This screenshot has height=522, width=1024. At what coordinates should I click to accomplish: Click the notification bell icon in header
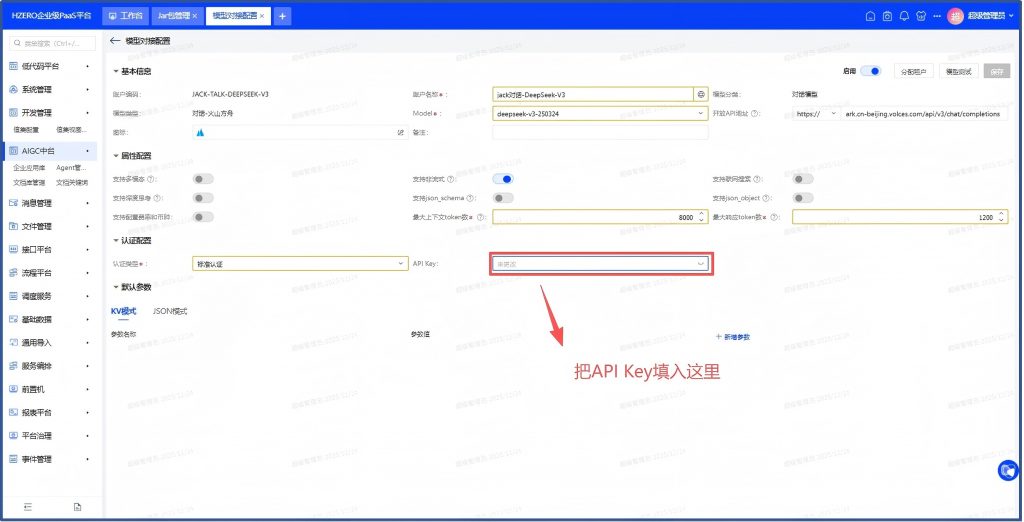coord(904,16)
